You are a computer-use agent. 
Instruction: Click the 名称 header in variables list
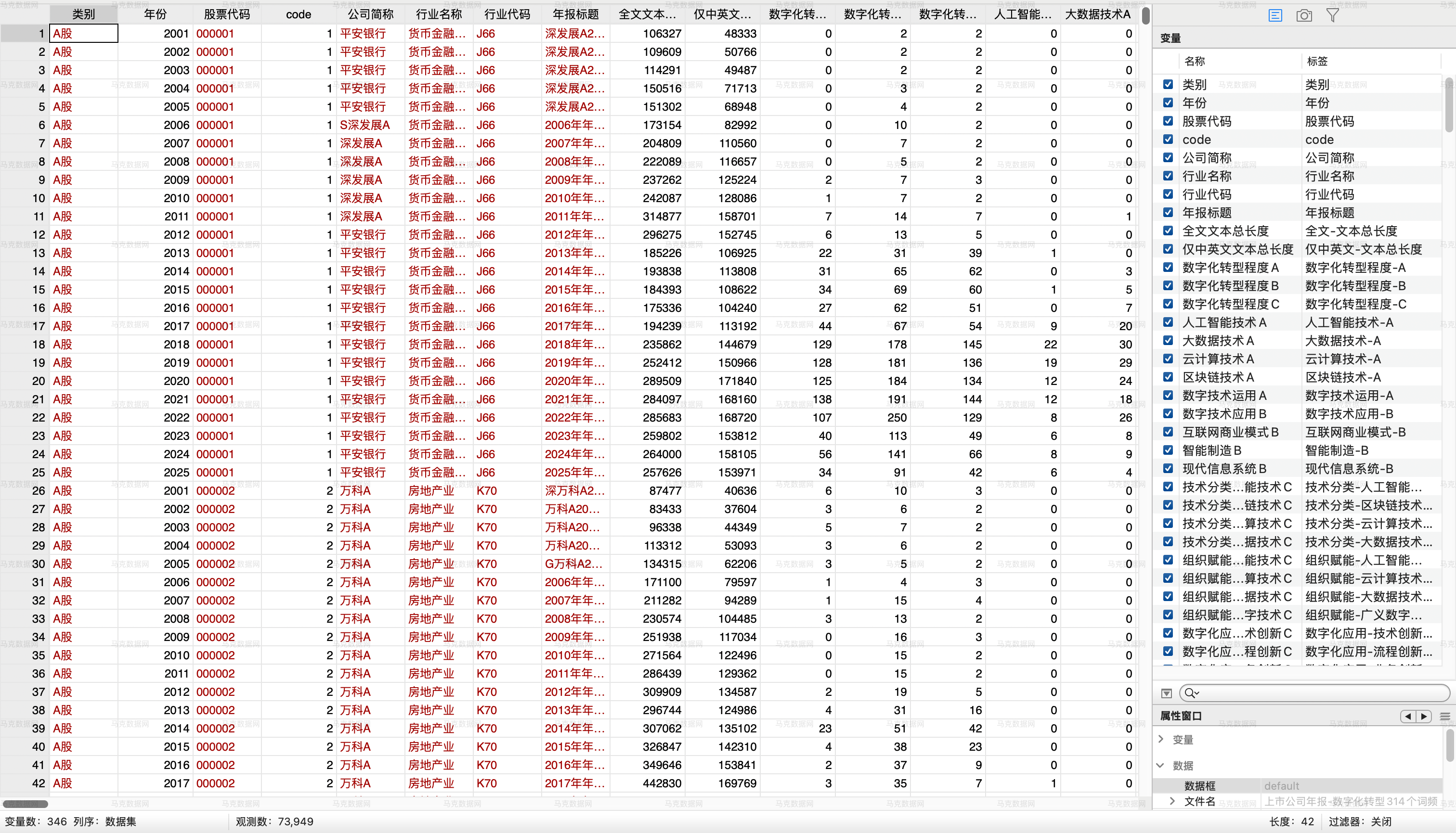tap(1195, 61)
